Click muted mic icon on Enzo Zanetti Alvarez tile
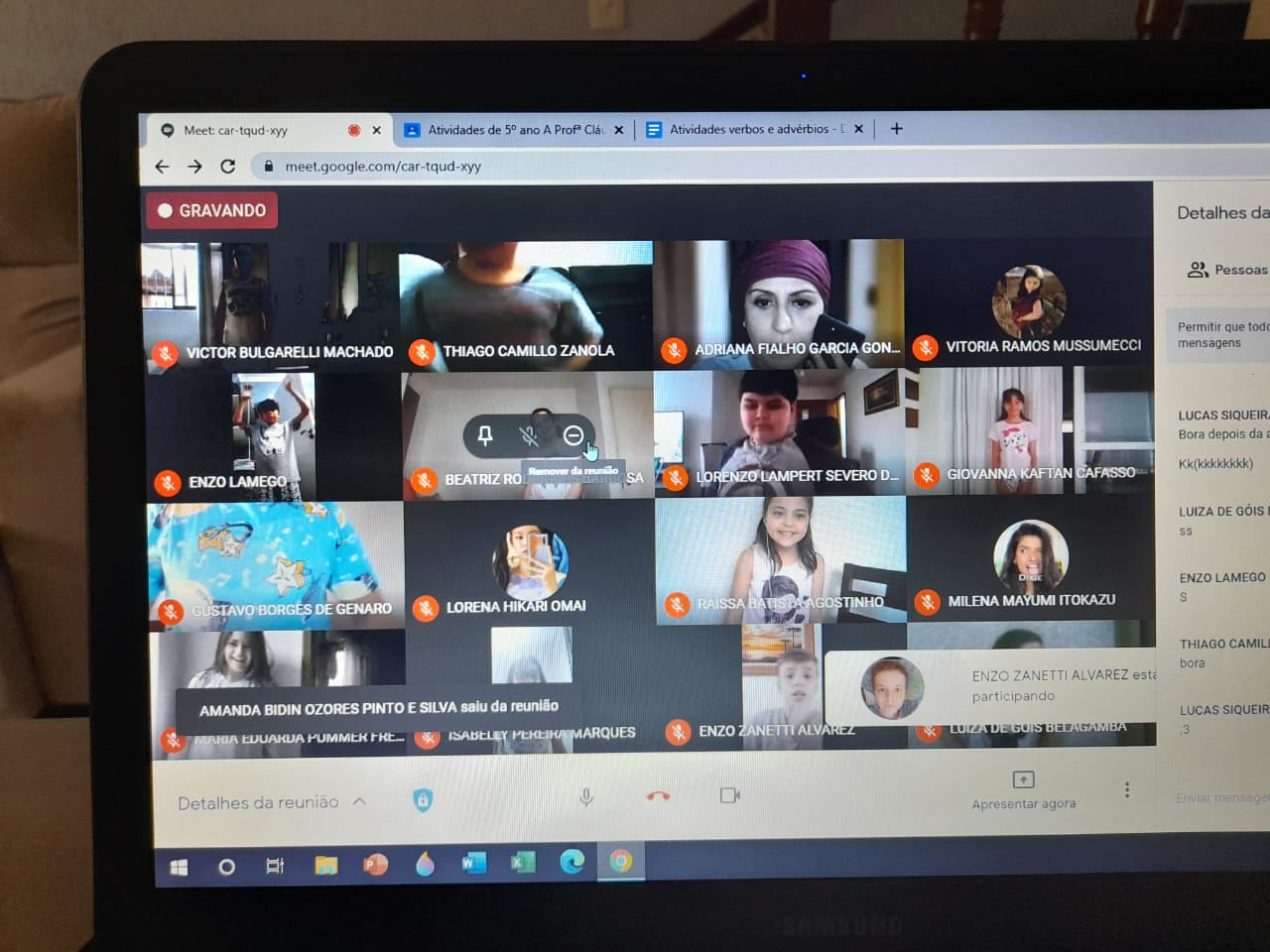Image resolution: width=1270 pixels, height=952 pixels. pos(679,732)
